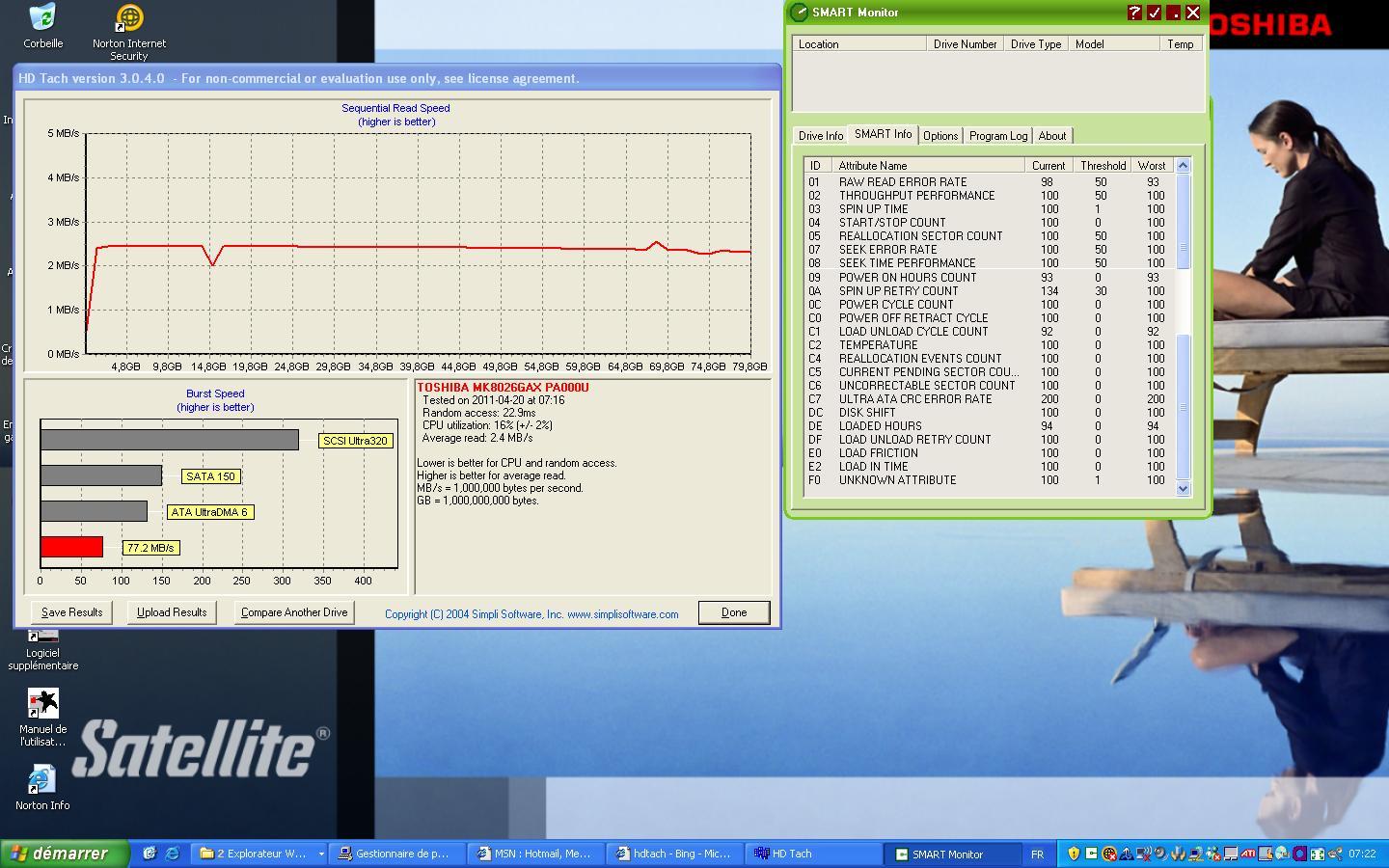Click the Done button in HD Tach
Viewport: 1389px width, 868px height.
[x=734, y=612]
